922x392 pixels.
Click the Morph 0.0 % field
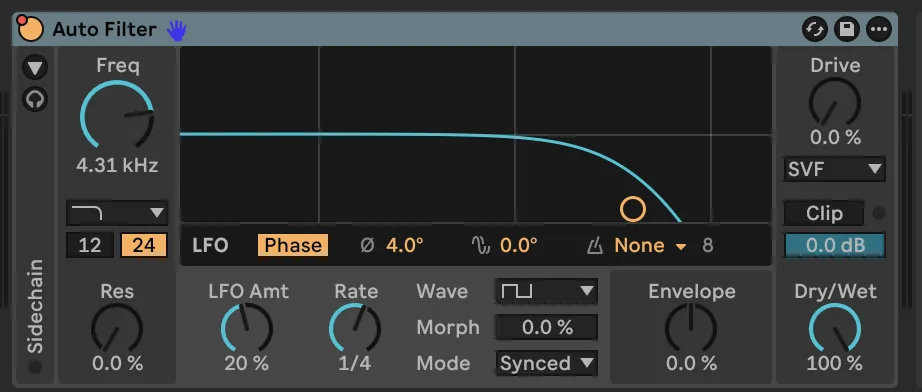pos(546,327)
